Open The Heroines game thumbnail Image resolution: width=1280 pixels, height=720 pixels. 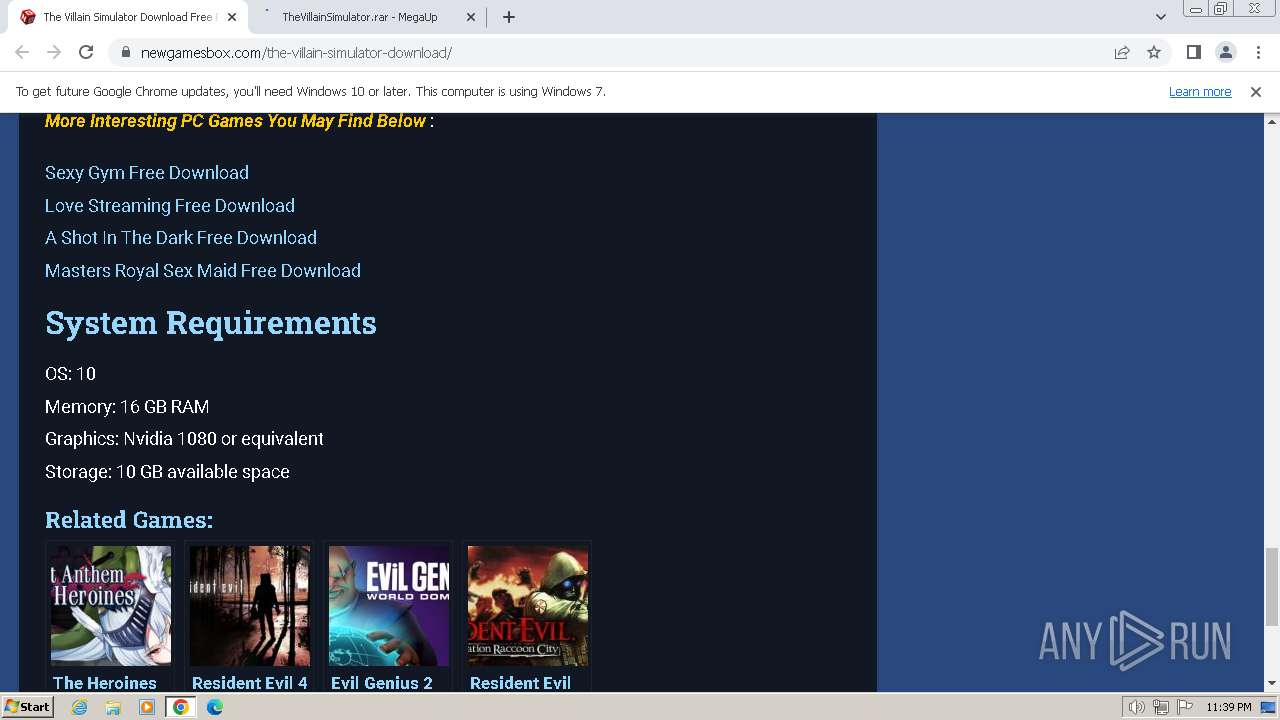pos(110,606)
